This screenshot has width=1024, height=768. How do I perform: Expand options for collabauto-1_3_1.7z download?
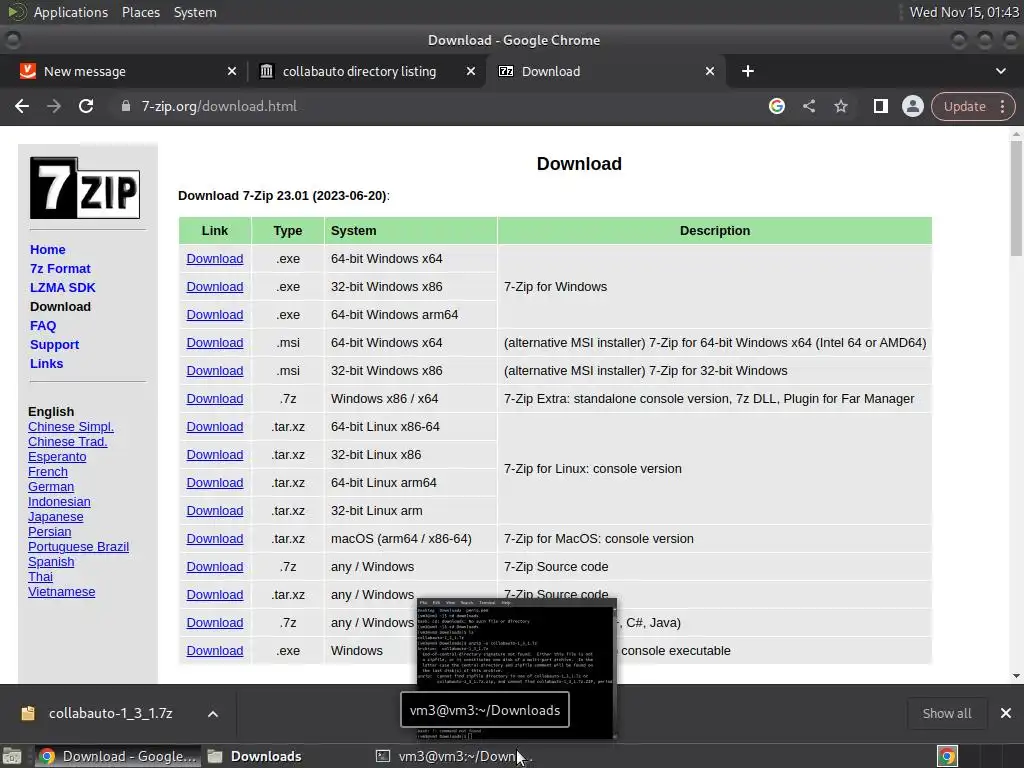point(213,714)
